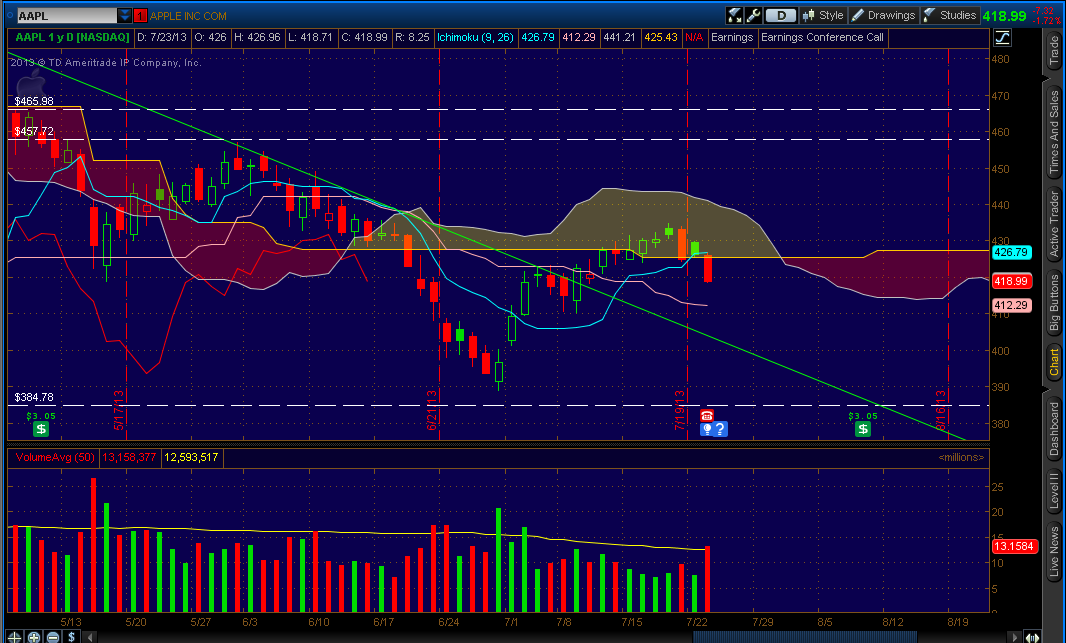Open the Trade side tab
The height and width of the screenshot is (643, 1066).
[1054, 51]
